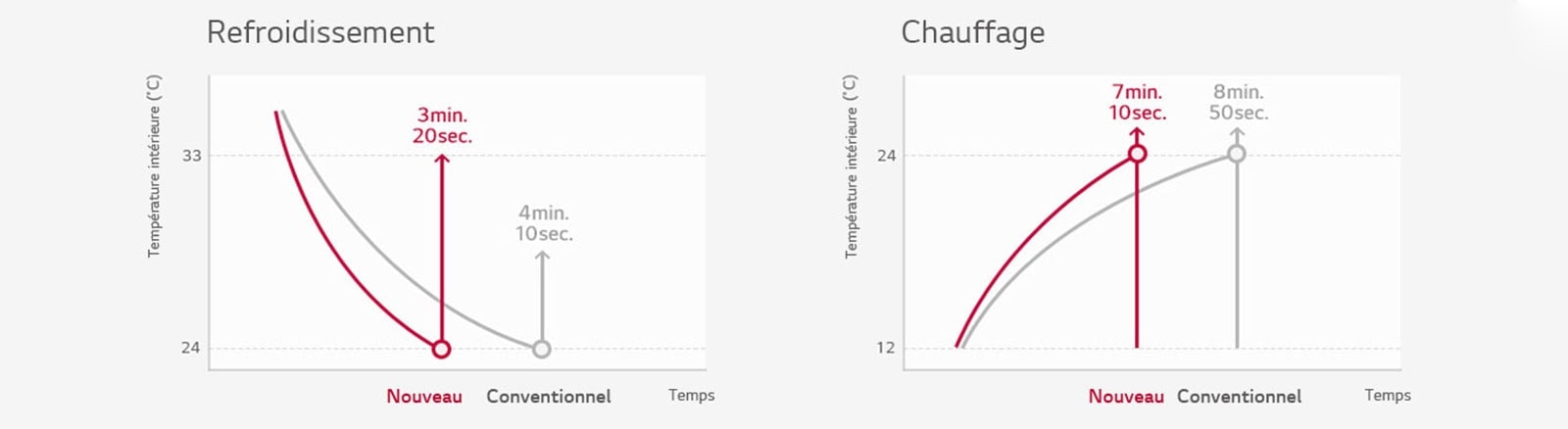Click the 33 temperature axis value
Viewport: 1568px width, 429px height.
[x=191, y=156]
